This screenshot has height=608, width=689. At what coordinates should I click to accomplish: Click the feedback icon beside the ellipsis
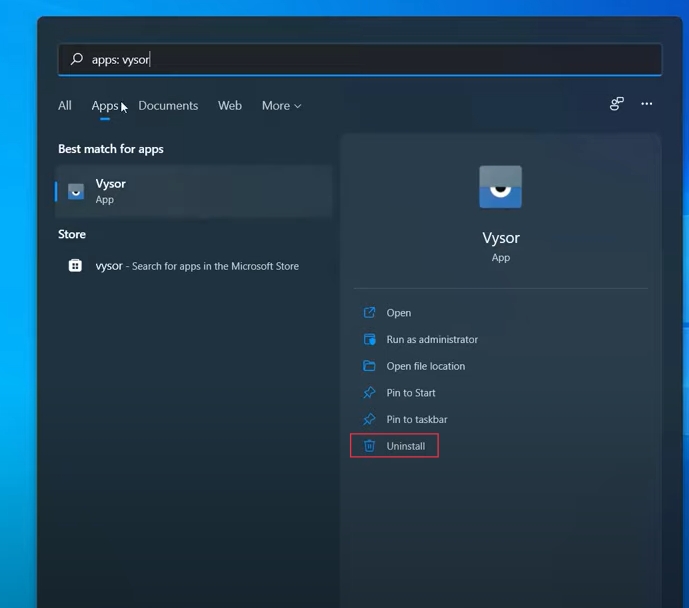tap(617, 104)
